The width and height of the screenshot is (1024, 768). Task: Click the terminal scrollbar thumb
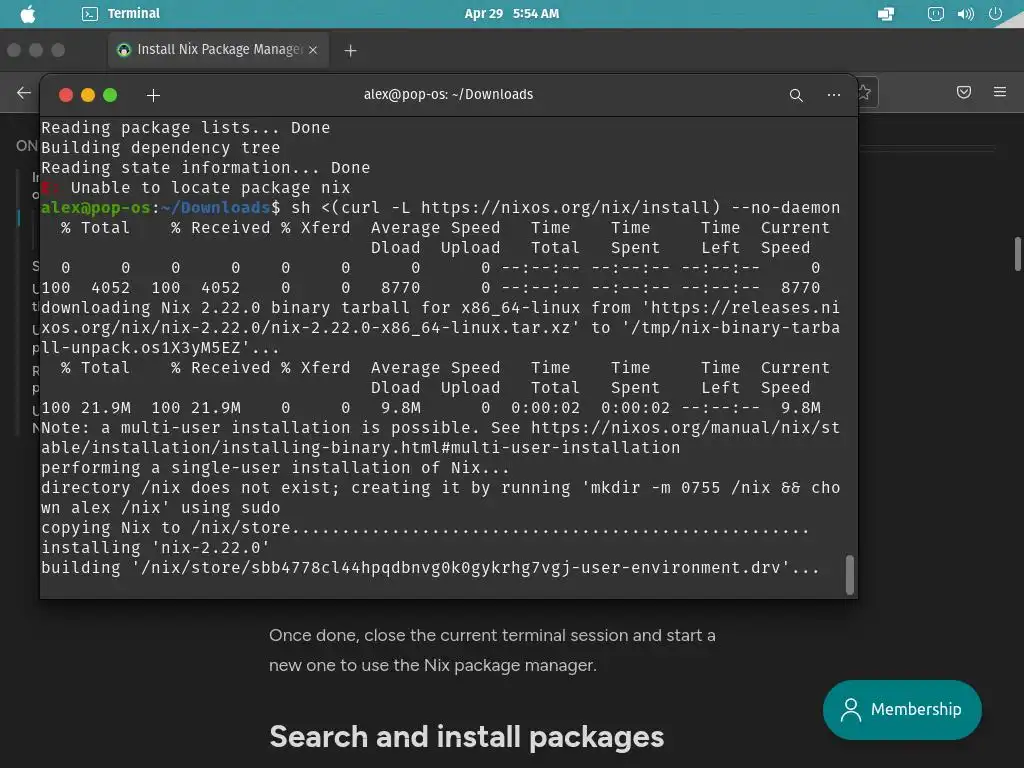point(849,575)
